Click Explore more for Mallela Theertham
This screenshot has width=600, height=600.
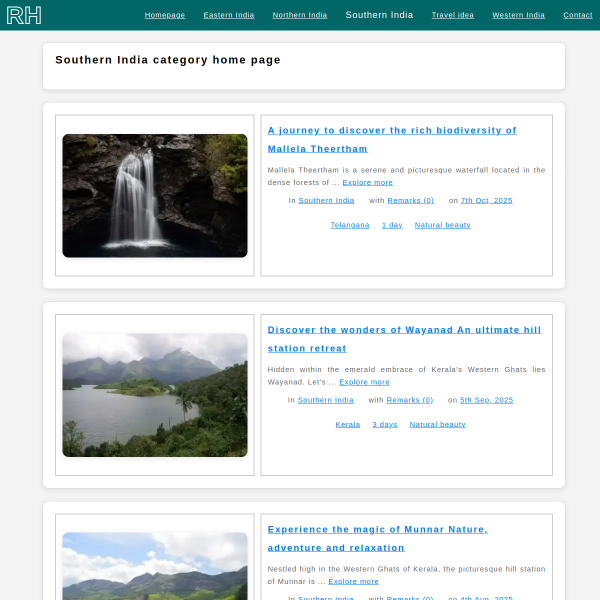click(367, 182)
